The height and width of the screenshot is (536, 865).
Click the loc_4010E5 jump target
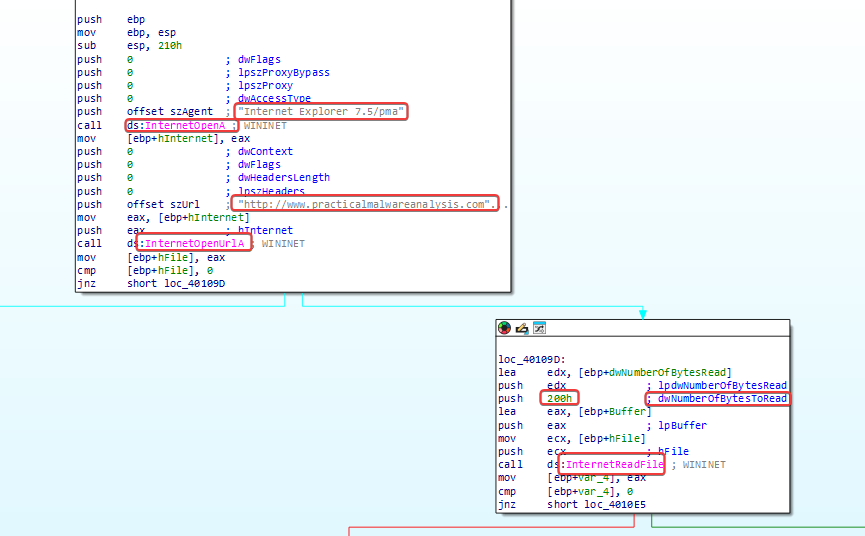615,504
